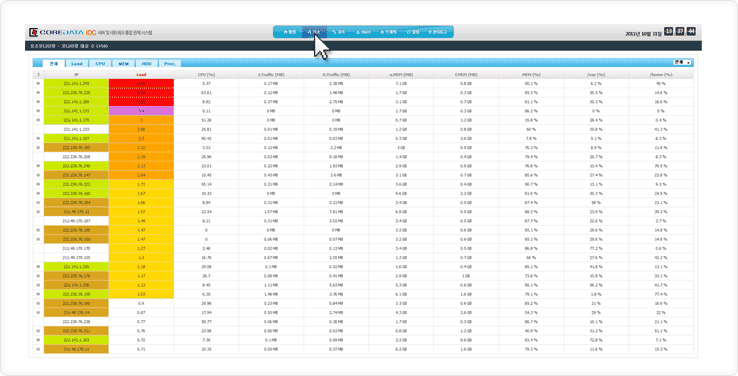Click the red load cell in first row

pos(141,83)
